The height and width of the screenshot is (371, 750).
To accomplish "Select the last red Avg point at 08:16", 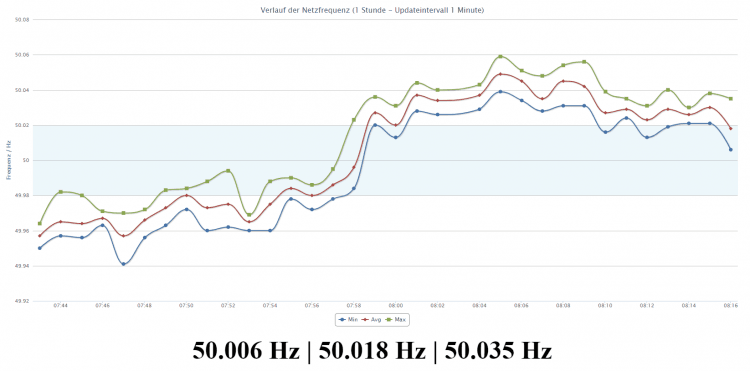I will coord(731,129).
